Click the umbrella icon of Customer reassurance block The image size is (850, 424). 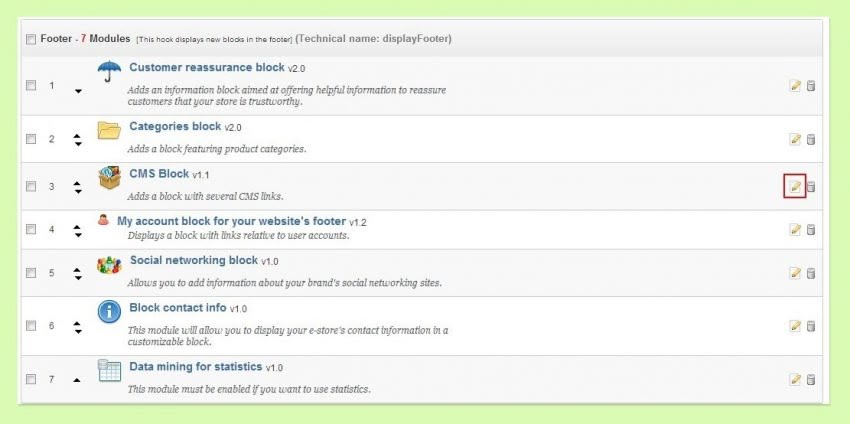(x=109, y=71)
